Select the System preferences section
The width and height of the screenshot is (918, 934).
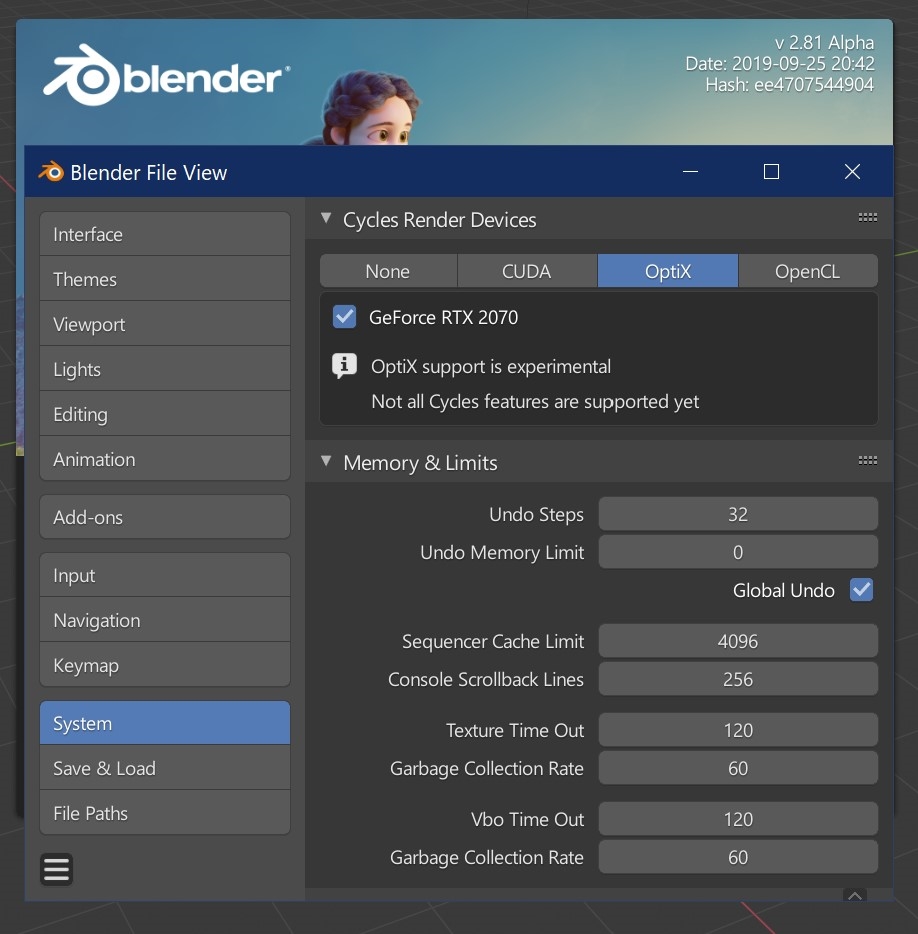point(165,723)
